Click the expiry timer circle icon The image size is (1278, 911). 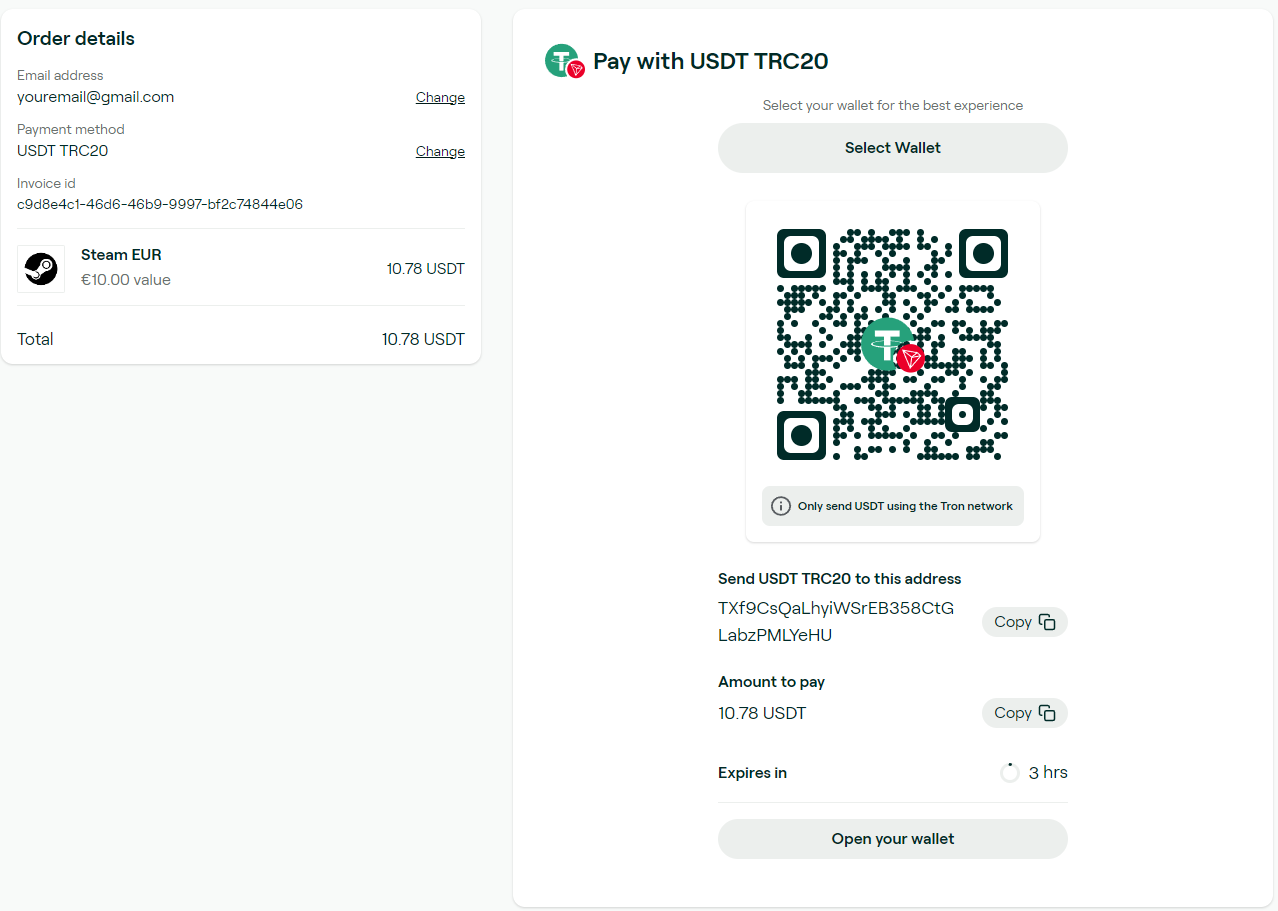tap(1010, 773)
